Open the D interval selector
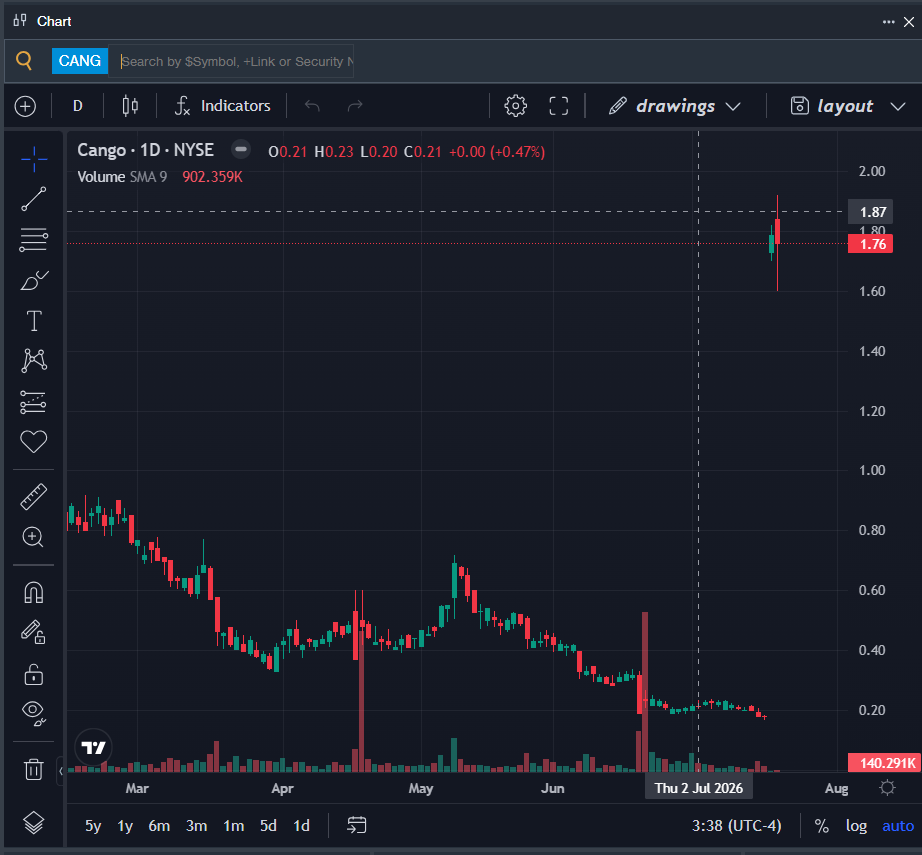This screenshot has width=922, height=855. pos(78,106)
